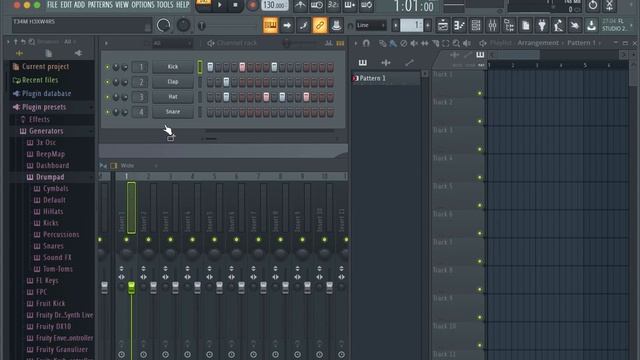Viewport: 640px width, 360px height.
Task: Click Kick mixer track number 1
Action: coord(140,67)
